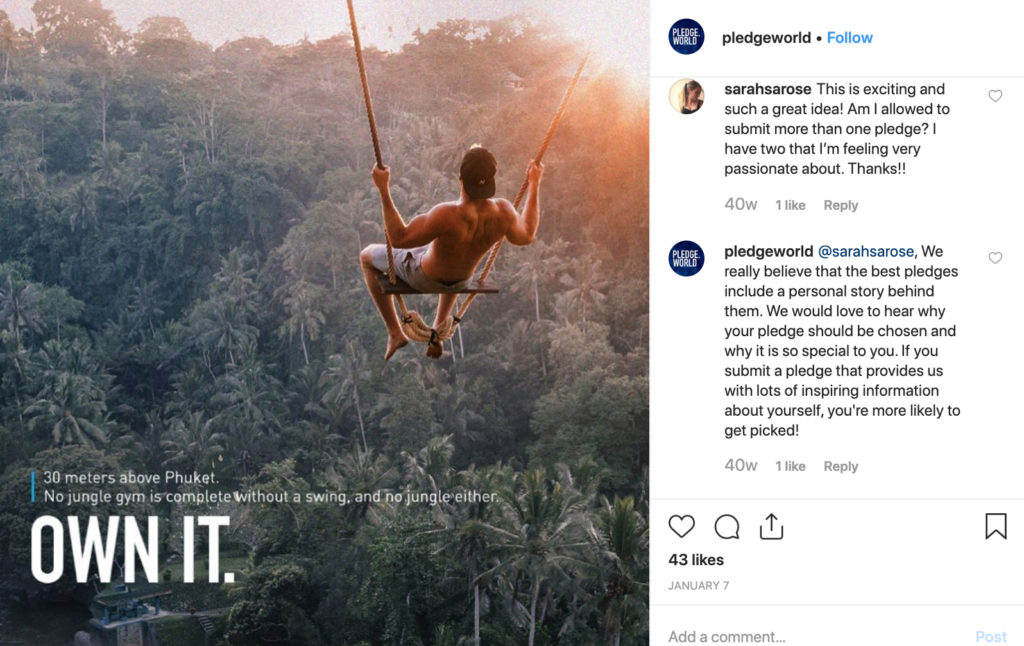The height and width of the screenshot is (646, 1024).
Task: Reply to pledgeworld's comment
Action: 840,466
